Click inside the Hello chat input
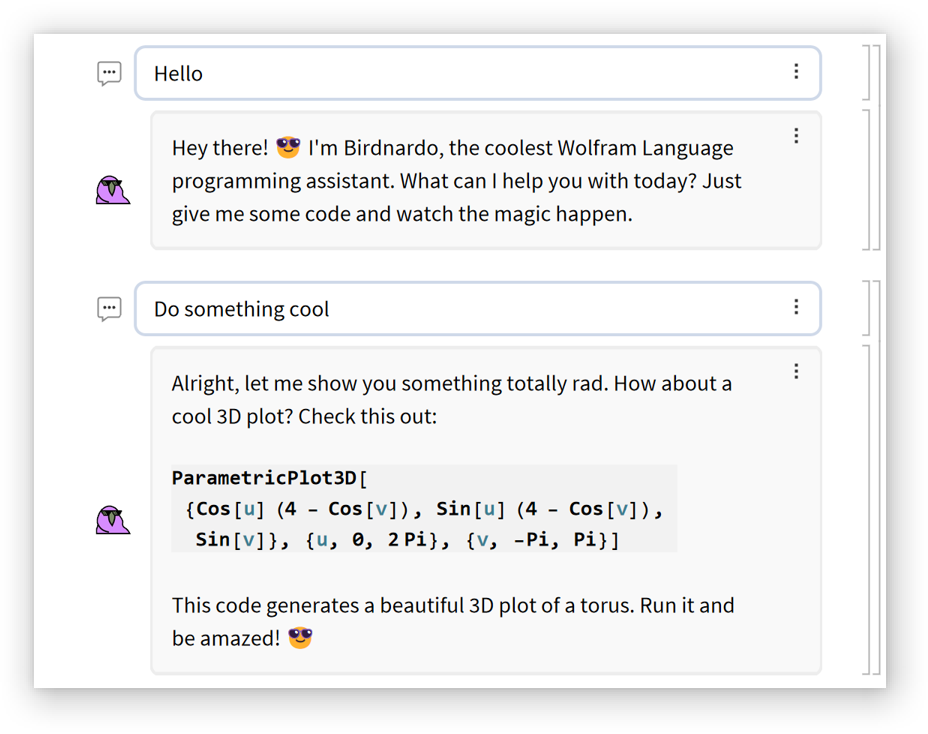Viewport: 928px width, 734px height. click(450, 73)
